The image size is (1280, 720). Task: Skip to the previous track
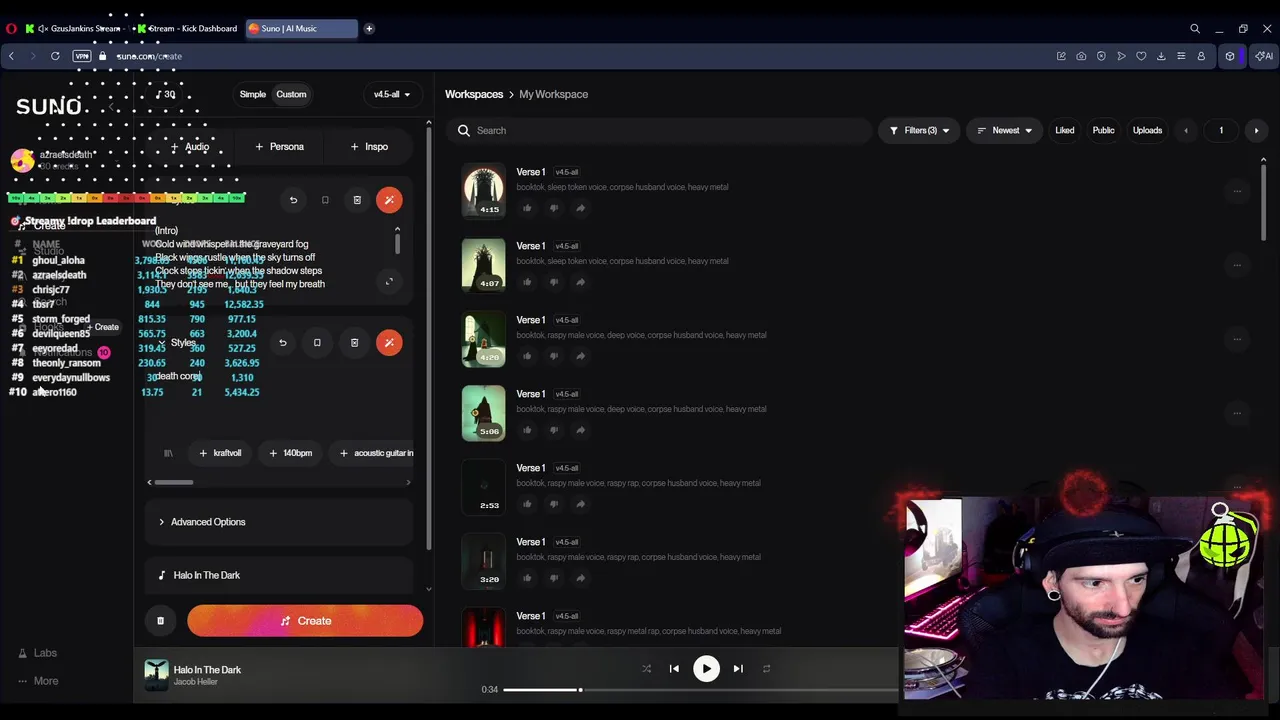(x=674, y=669)
